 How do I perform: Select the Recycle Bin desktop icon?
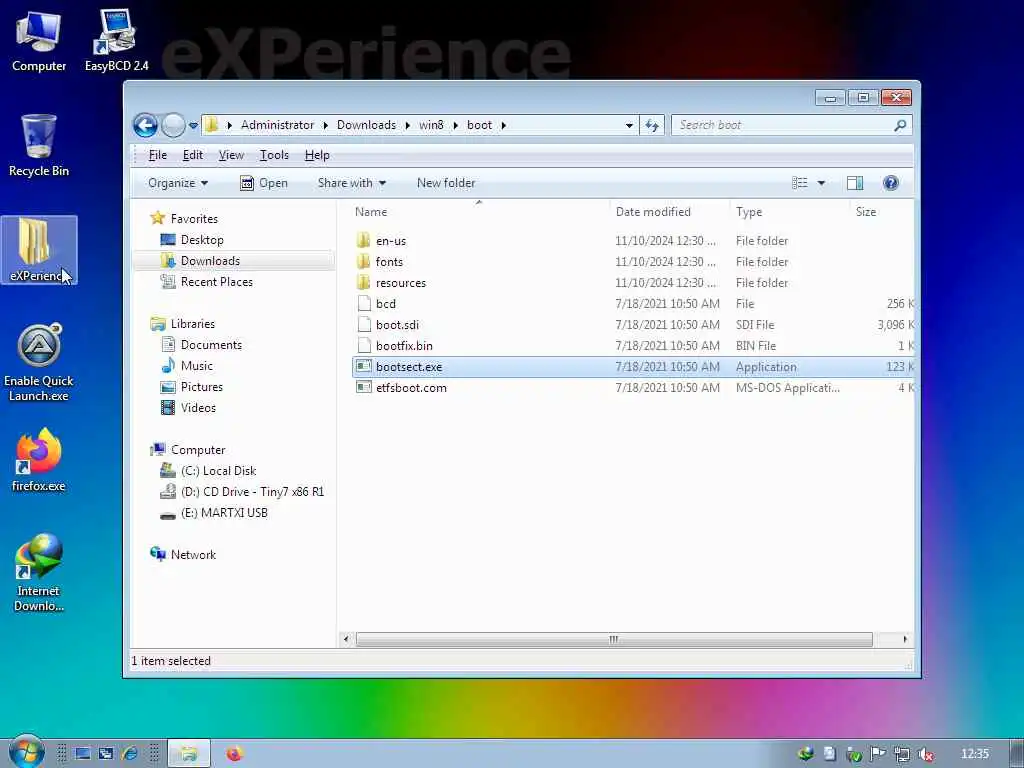[x=39, y=146]
